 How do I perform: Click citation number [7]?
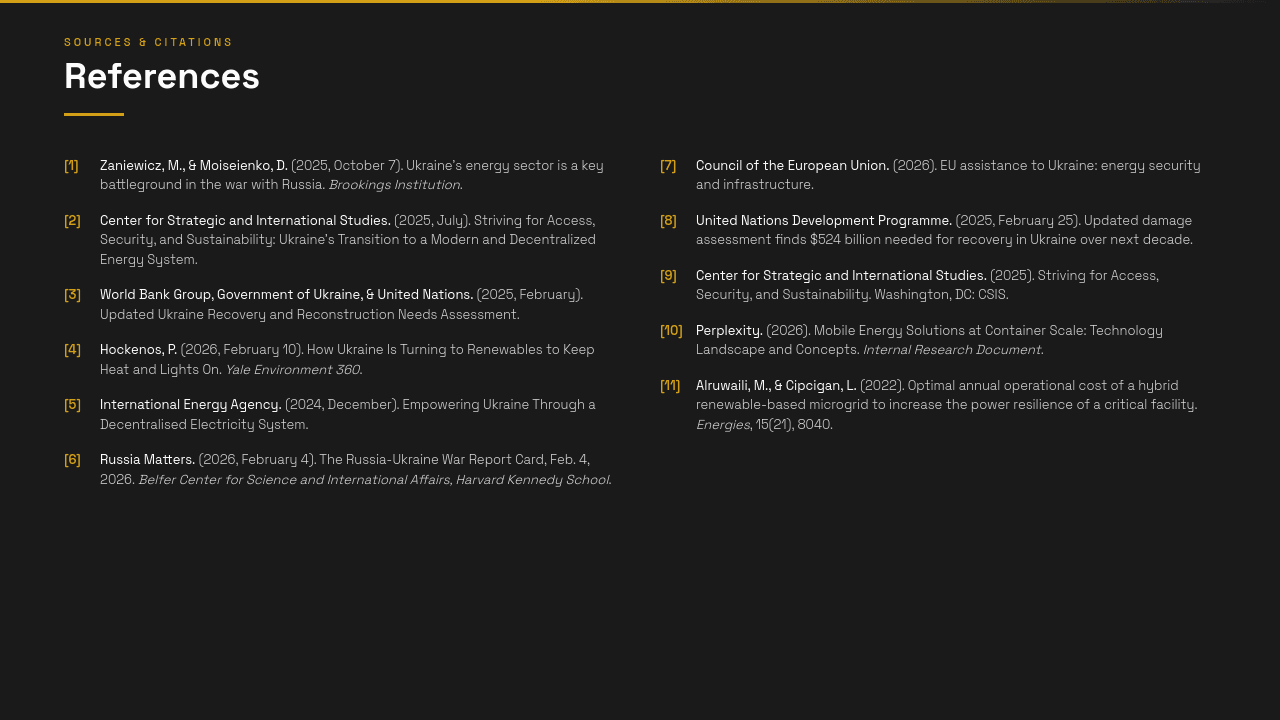[x=668, y=166]
